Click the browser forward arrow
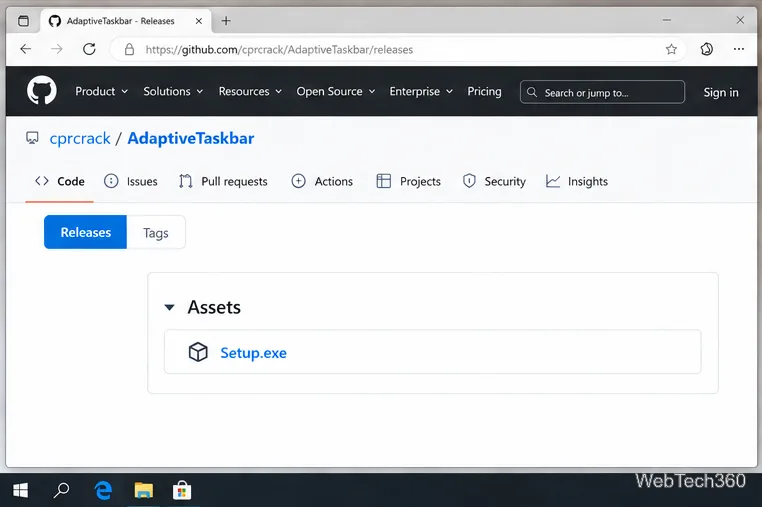762x507 pixels. pyautogui.click(x=57, y=49)
